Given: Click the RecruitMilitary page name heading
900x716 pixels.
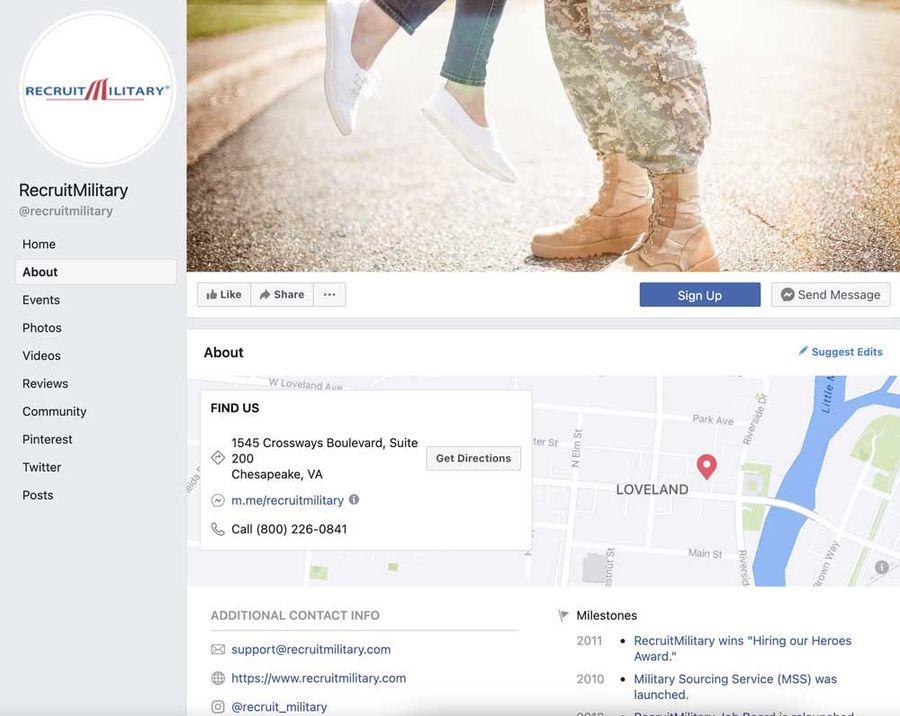Looking at the screenshot, I should click(73, 190).
